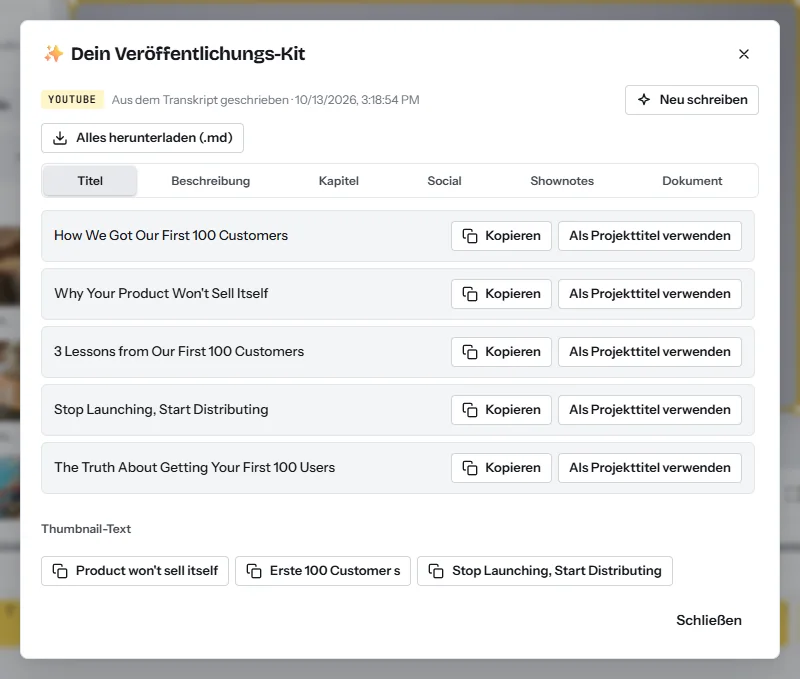Screen dimensions: 800x679
Task: Show the Shownotes tab
Action: pos(562,181)
